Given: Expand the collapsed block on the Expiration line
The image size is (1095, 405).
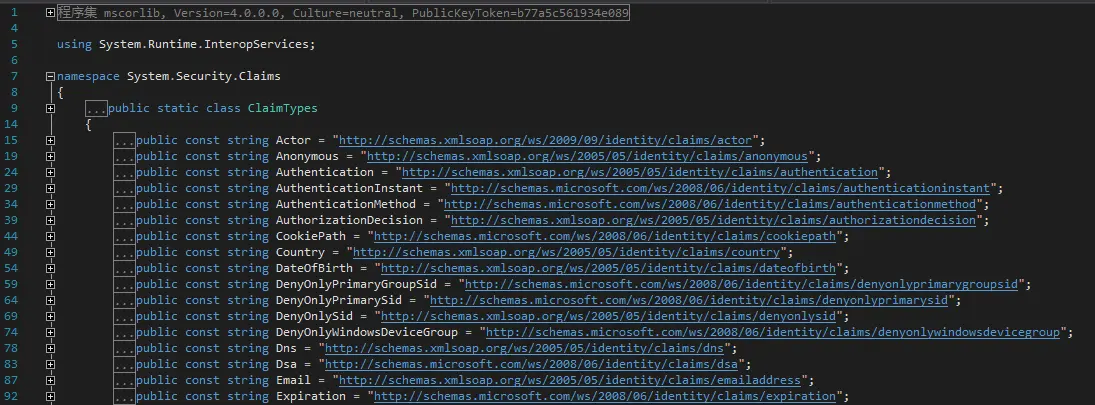Looking at the screenshot, I should pos(50,397).
